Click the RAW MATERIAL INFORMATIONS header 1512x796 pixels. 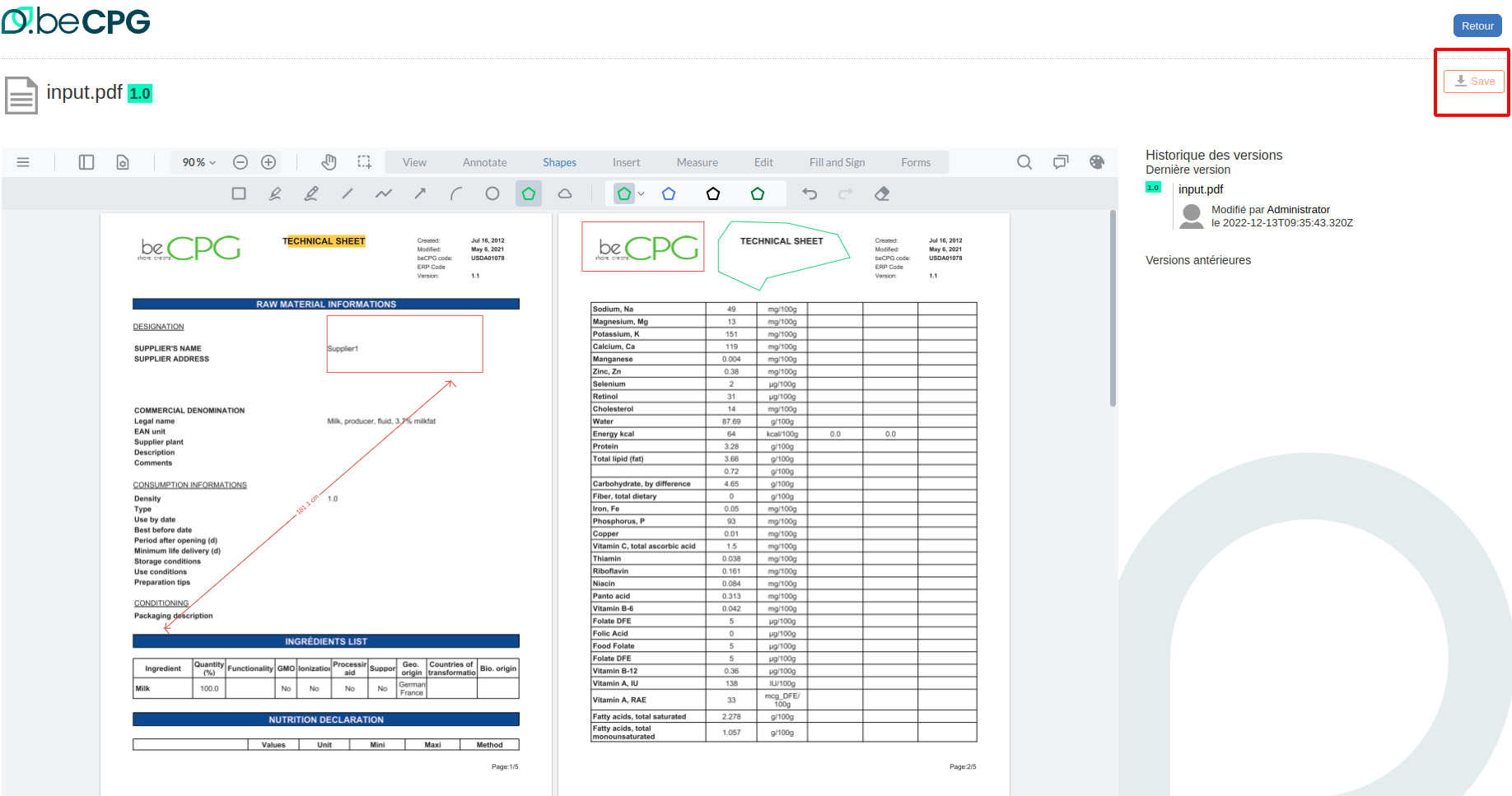[326, 304]
